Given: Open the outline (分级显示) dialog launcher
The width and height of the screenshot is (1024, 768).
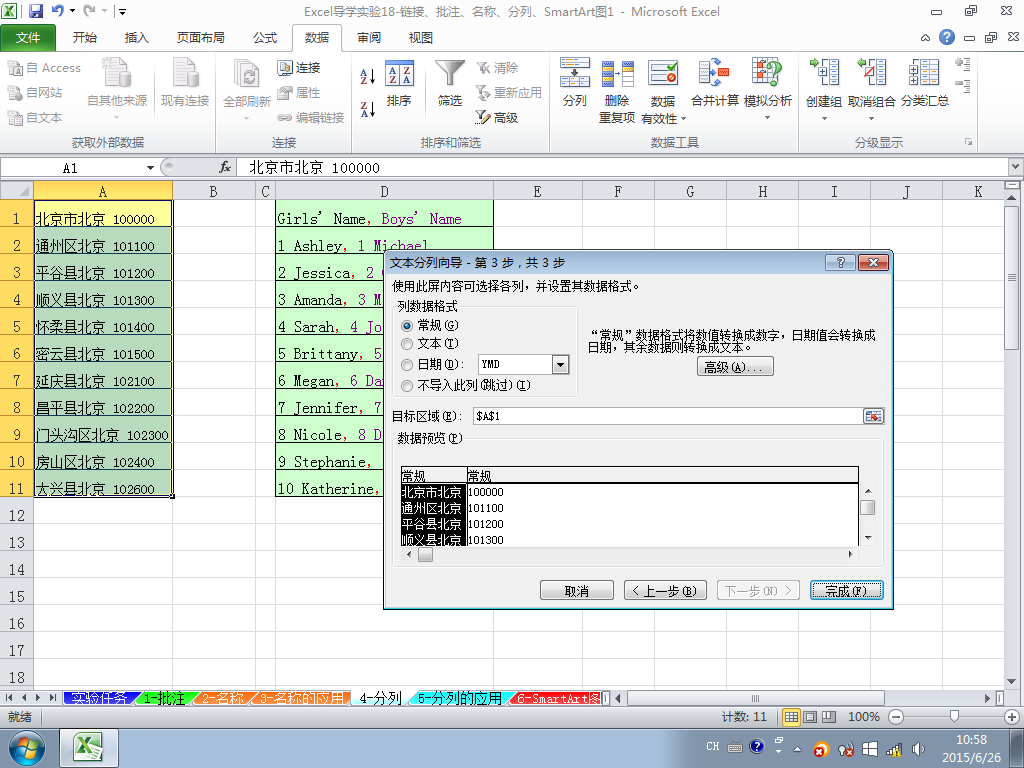Looking at the screenshot, I should pos(968,142).
